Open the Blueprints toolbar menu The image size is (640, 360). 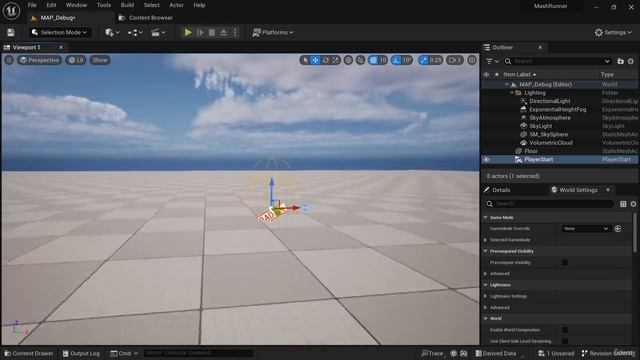tap(135, 32)
